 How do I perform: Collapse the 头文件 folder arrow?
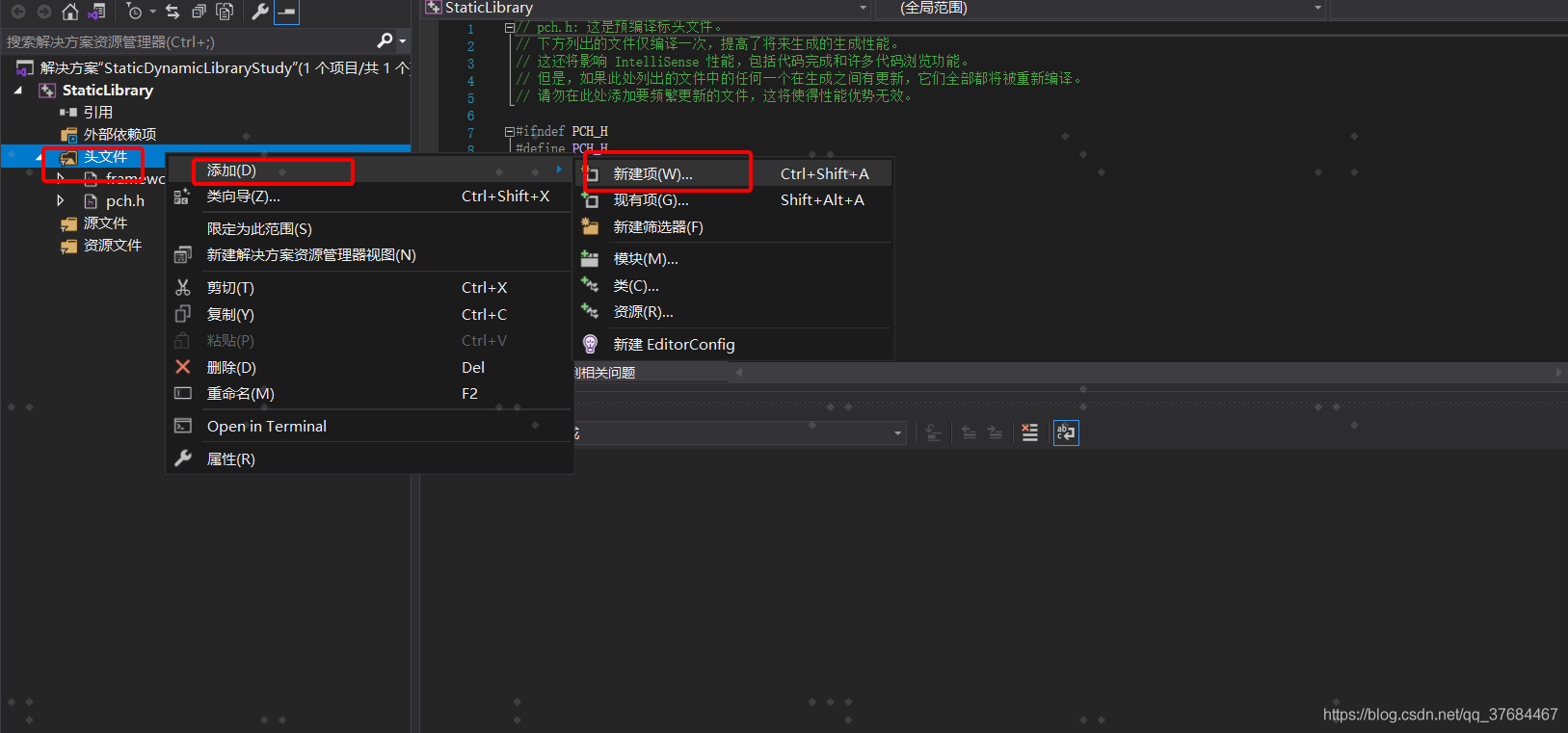click(x=40, y=157)
